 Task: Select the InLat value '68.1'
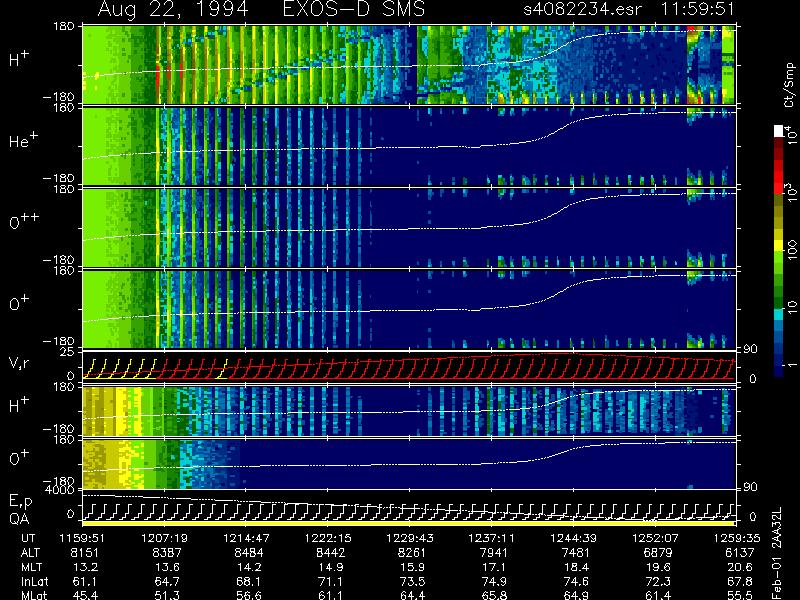tap(249, 581)
